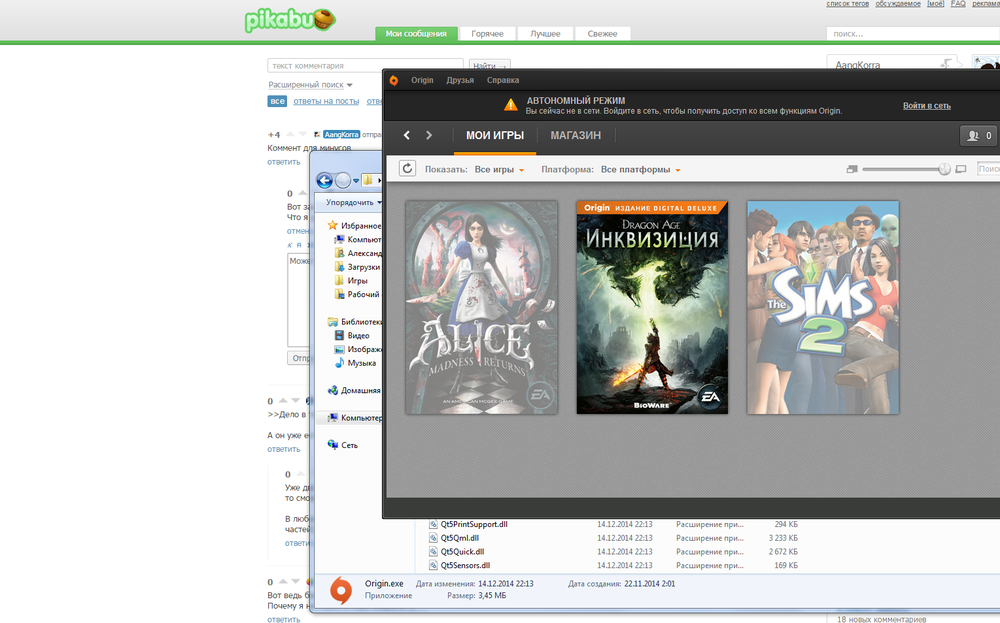Select Сеть in the Explorer sidebar
The height and width of the screenshot is (623, 1000).
(349, 445)
